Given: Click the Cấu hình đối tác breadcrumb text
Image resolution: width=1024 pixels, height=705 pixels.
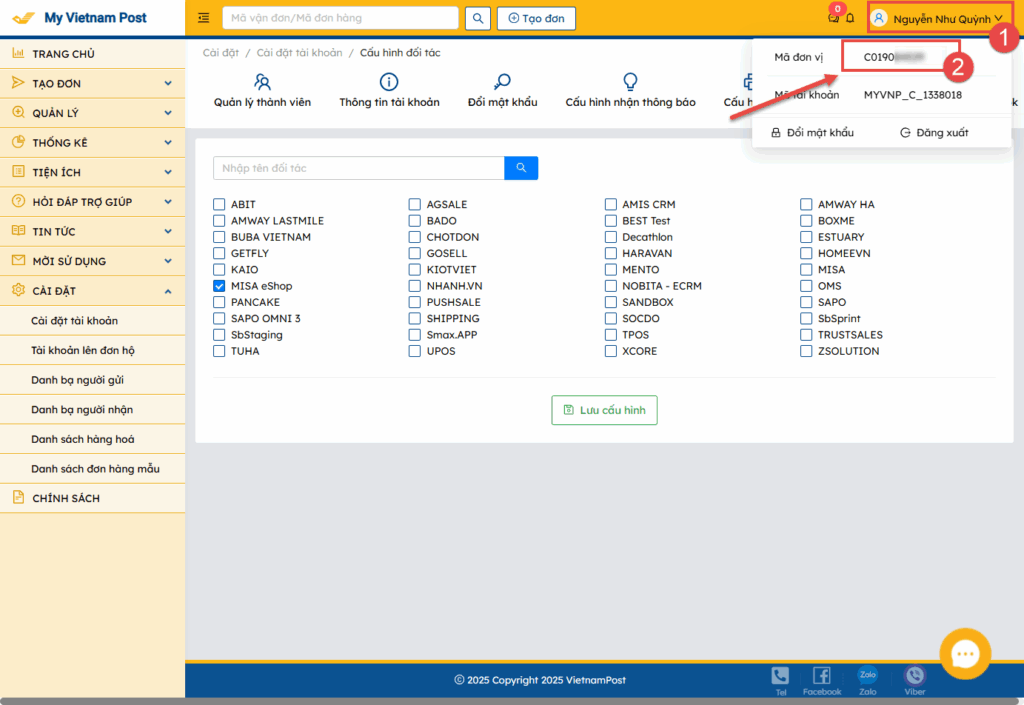Looking at the screenshot, I should click(x=400, y=52).
